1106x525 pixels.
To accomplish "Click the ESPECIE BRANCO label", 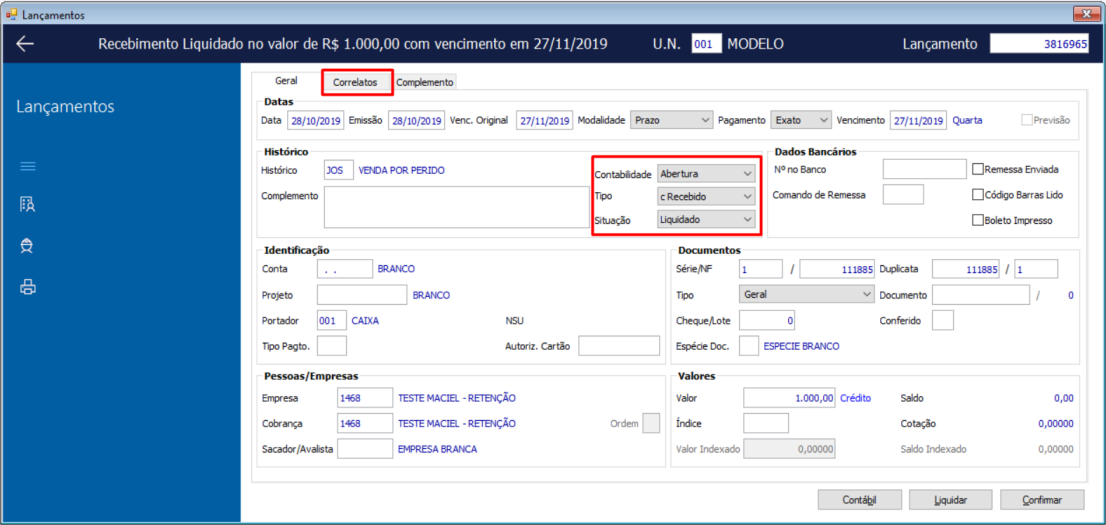I will [803, 346].
